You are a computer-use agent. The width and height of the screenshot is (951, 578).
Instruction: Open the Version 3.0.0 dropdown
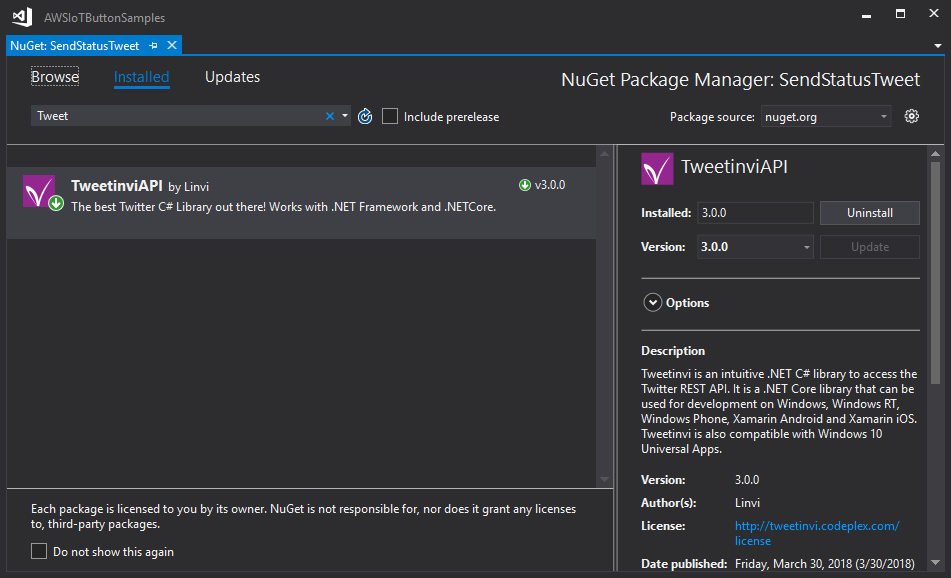(756, 247)
